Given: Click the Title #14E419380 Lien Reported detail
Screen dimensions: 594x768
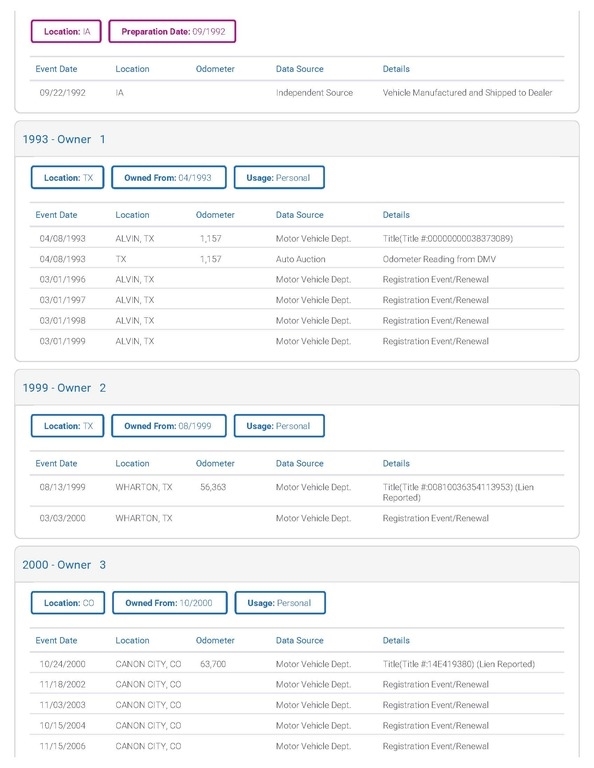Looking at the screenshot, I should pyautogui.click(x=458, y=664).
